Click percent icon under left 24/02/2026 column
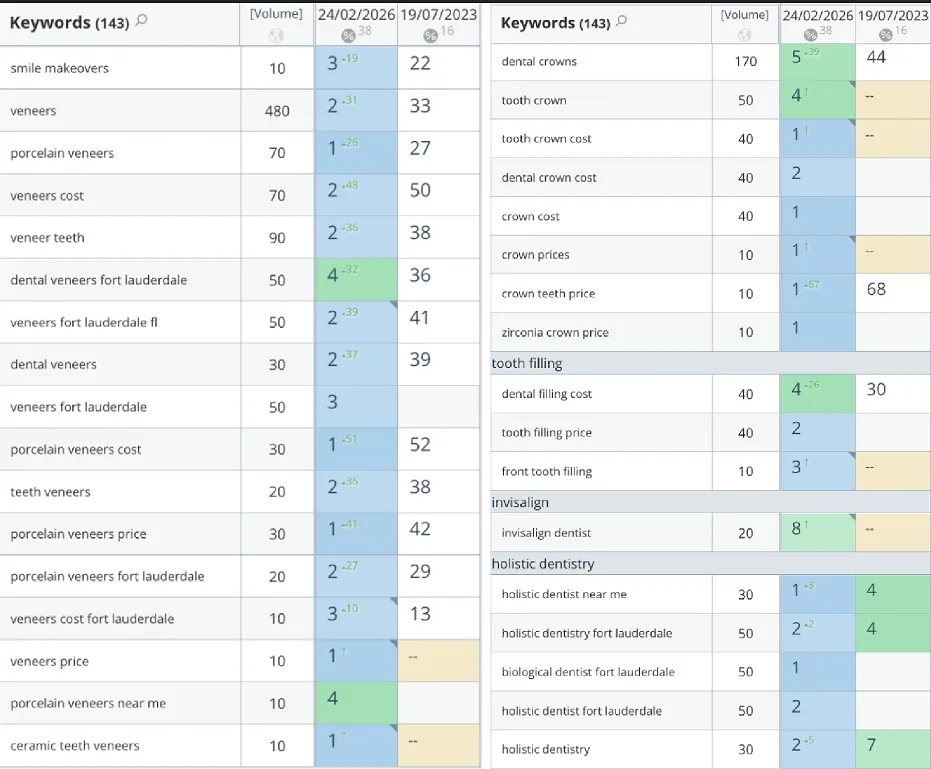931x769 pixels. click(x=348, y=35)
